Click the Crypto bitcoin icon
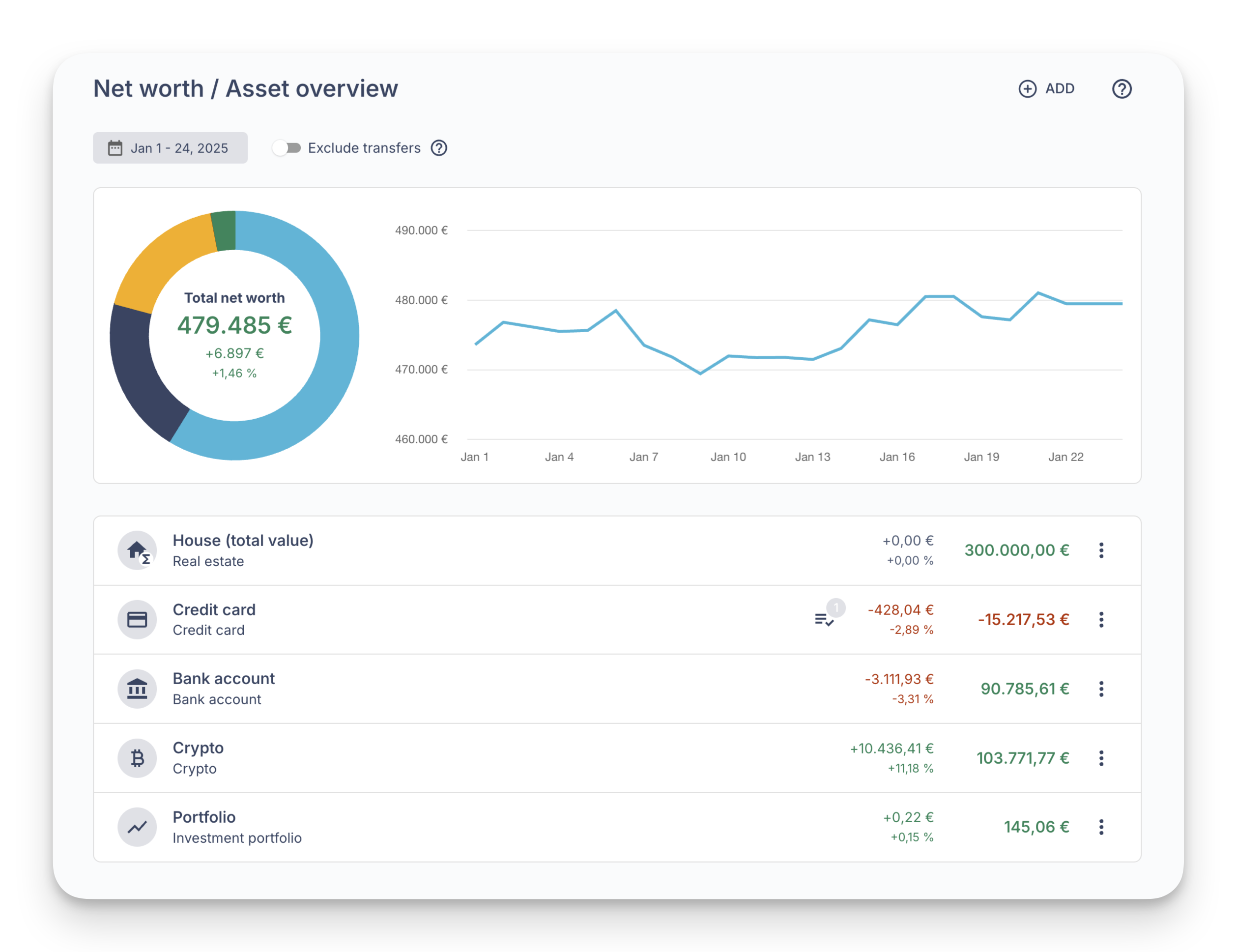The height and width of the screenshot is (952, 1237). 137,758
